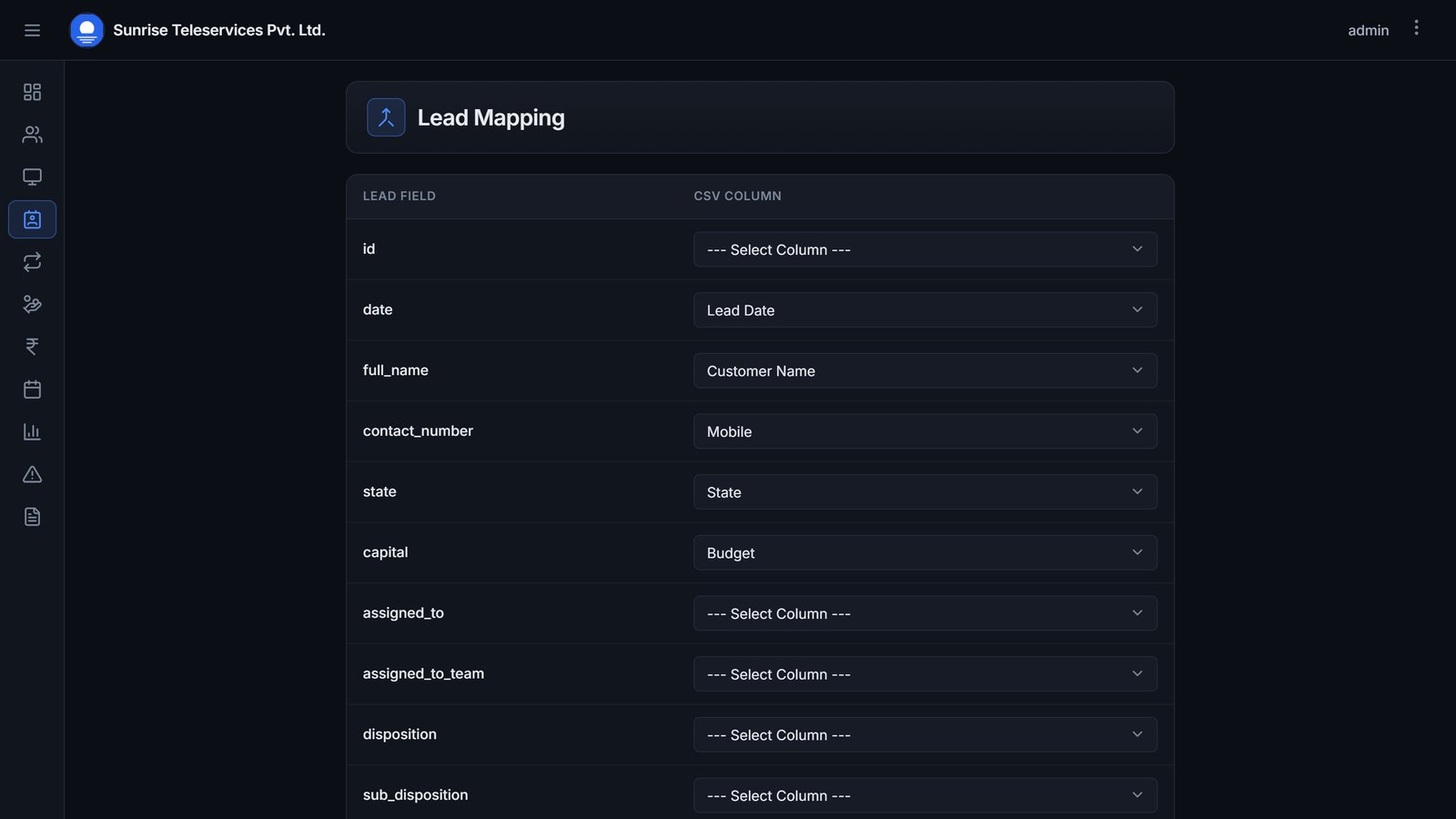Image resolution: width=1456 pixels, height=819 pixels.
Task: Open the document file icon in sidebar
Action: (32, 517)
